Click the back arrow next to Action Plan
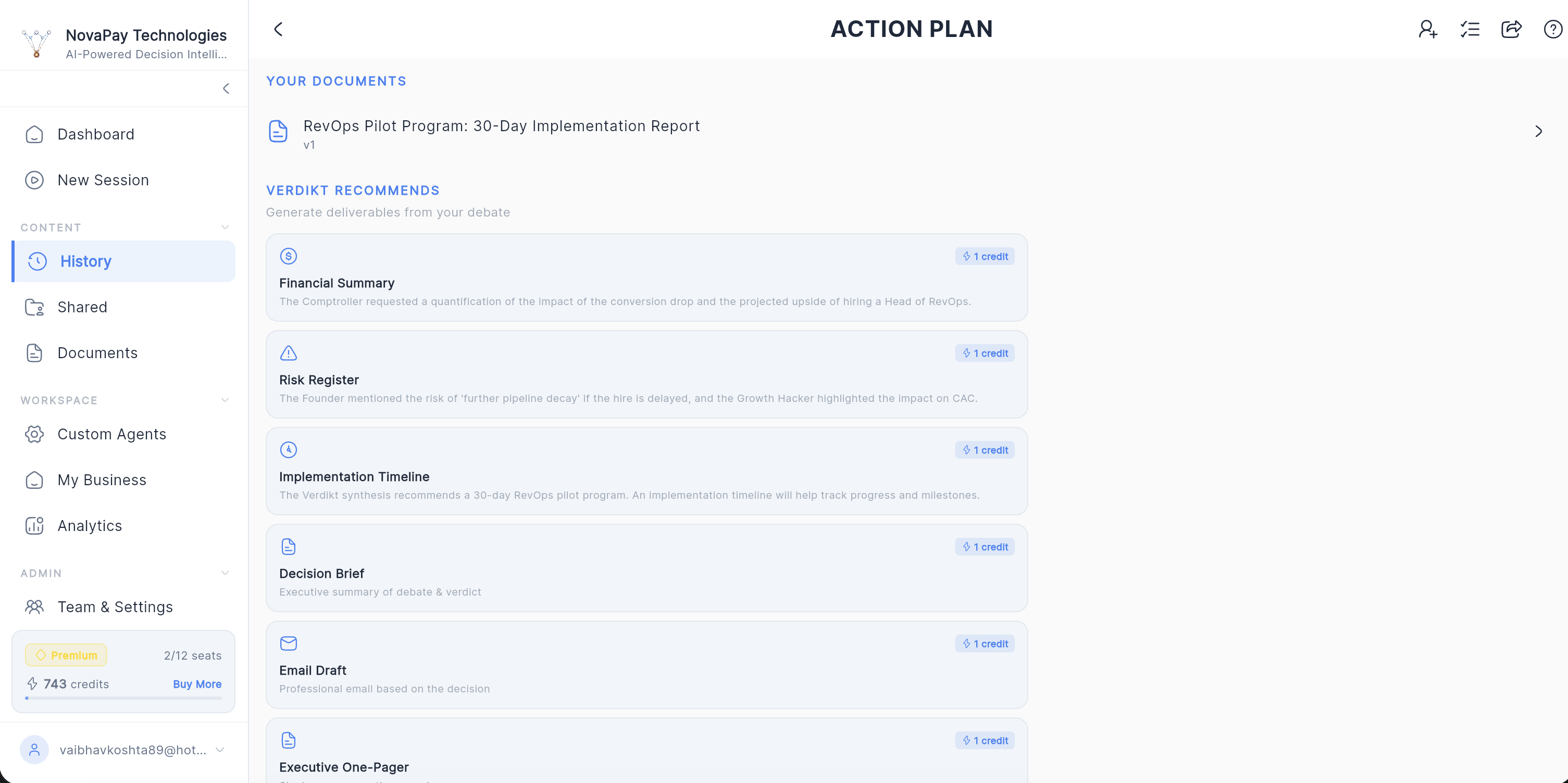1568x783 pixels. pyautogui.click(x=278, y=29)
